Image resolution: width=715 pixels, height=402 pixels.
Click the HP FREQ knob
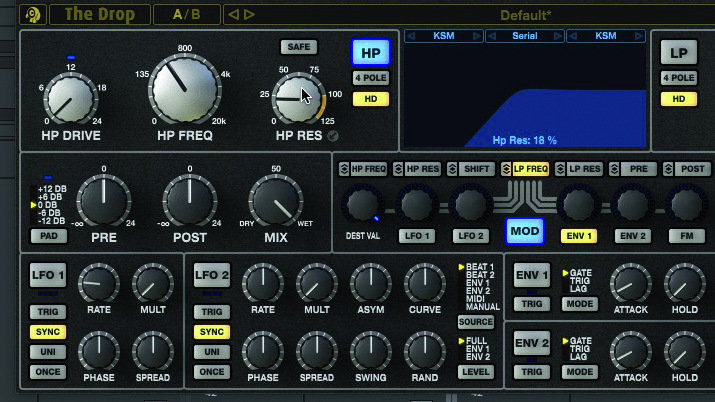tap(185, 88)
